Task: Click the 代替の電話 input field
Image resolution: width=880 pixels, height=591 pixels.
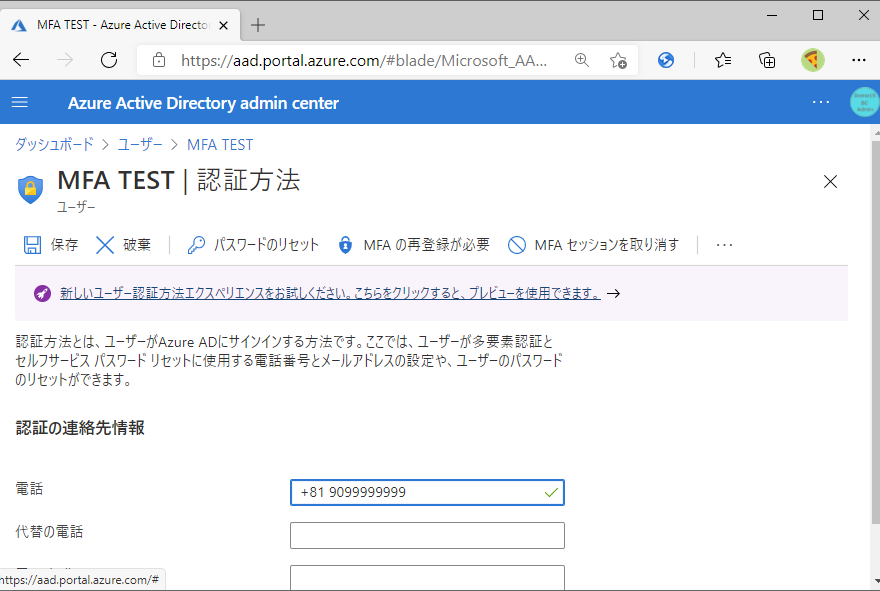Action: (x=427, y=535)
